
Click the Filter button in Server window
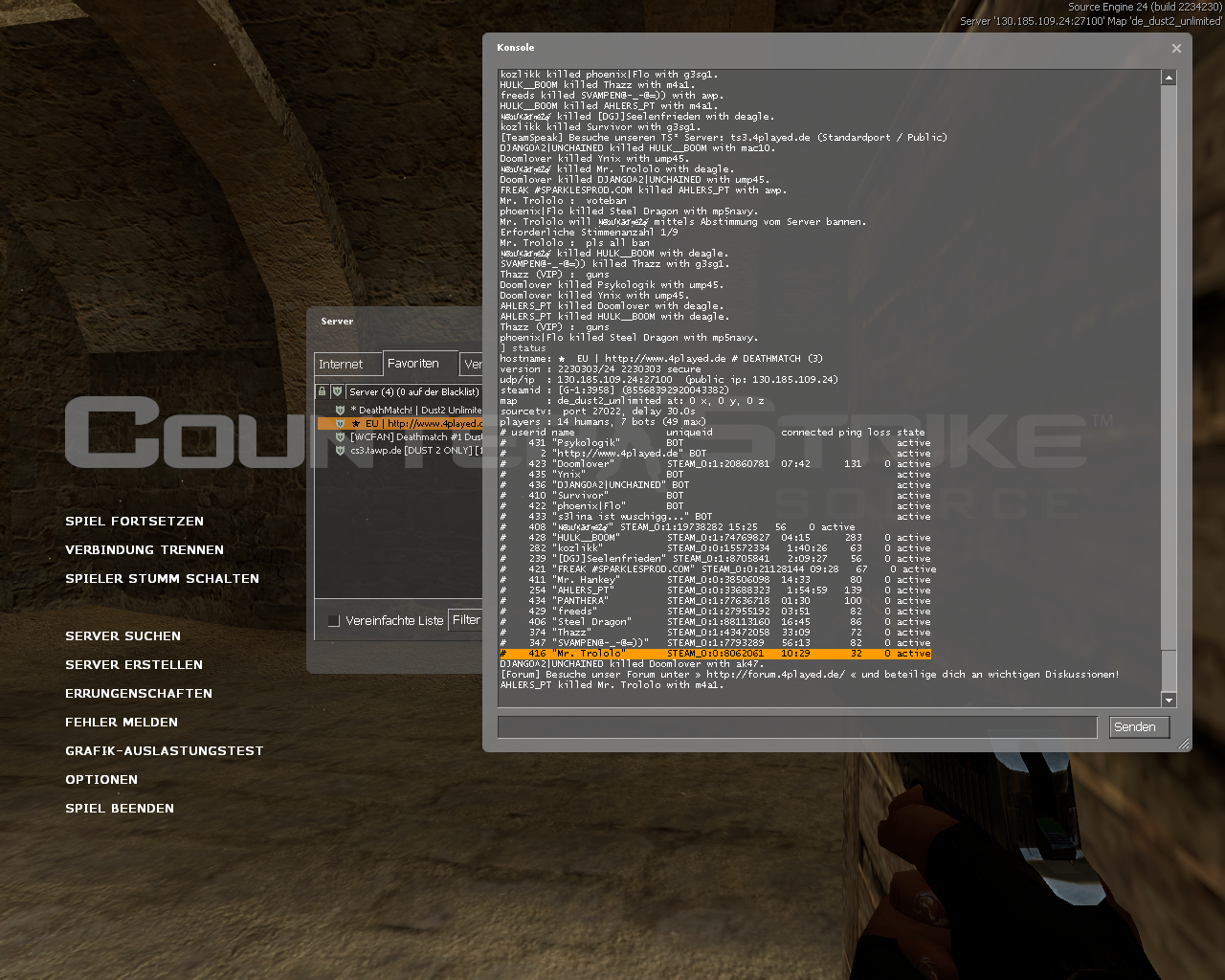click(466, 620)
